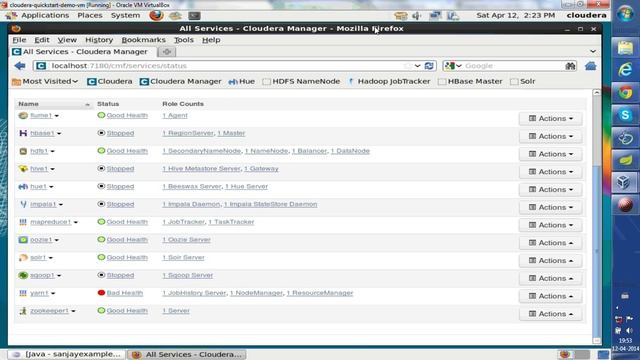
Task: Open the Cloudera Manager bookmark
Action: click(x=180, y=82)
